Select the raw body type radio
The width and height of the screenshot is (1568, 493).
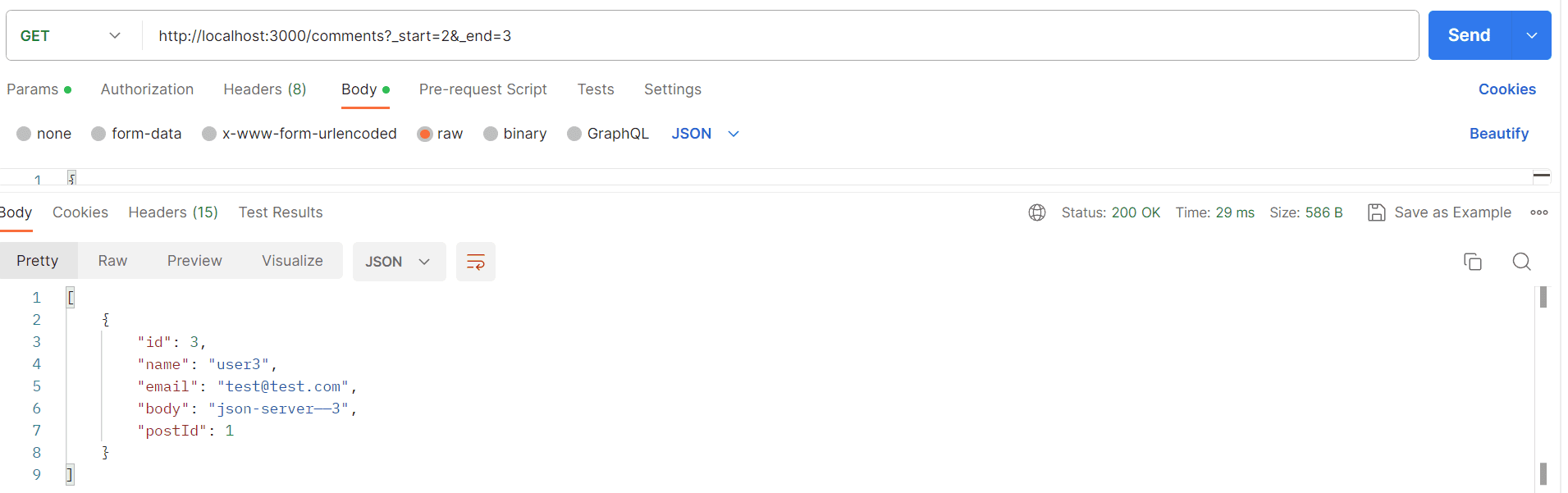click(425, 134)
